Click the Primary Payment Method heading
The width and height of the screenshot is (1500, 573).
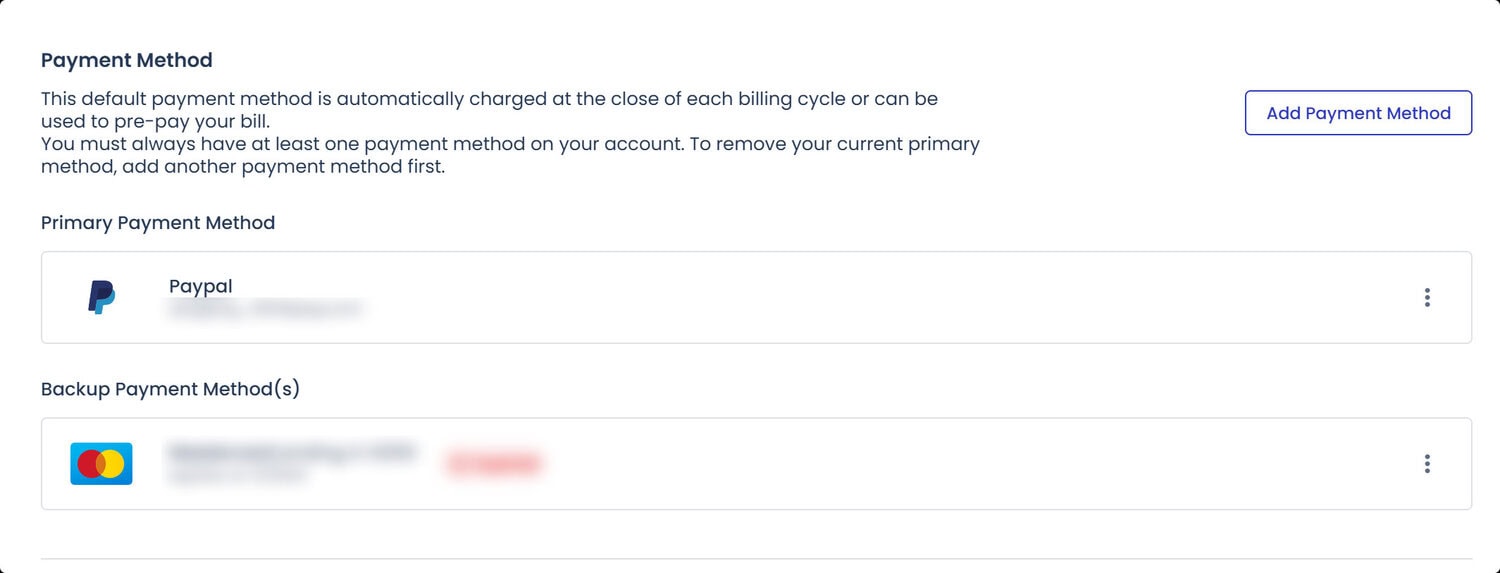(158, 223)
